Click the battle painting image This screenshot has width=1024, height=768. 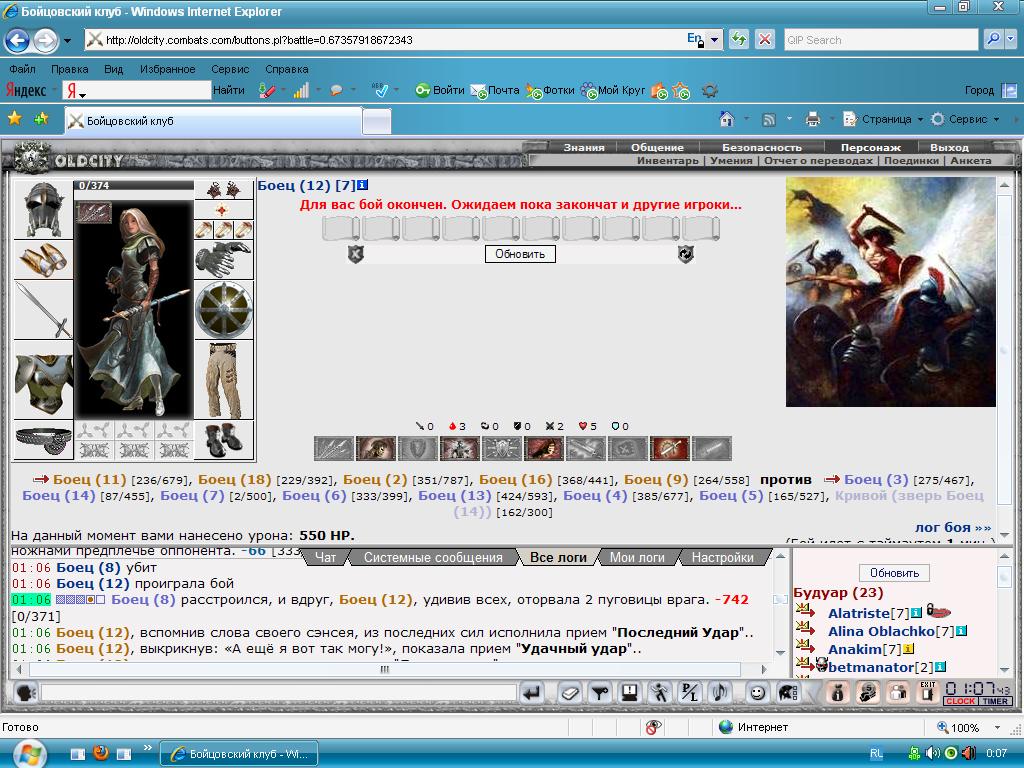pyautogui.click(x=891, y=292)
